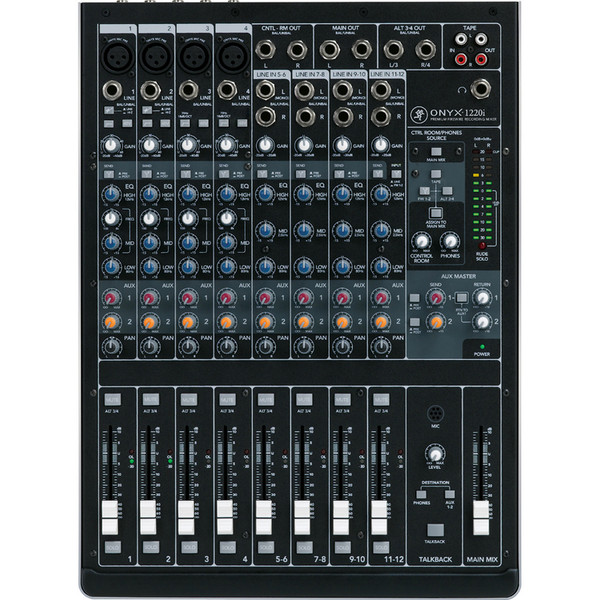Screen dimensions: 600x600
Task: Click the CNTL-RM OUT R jack
Action: coord(297,50)
